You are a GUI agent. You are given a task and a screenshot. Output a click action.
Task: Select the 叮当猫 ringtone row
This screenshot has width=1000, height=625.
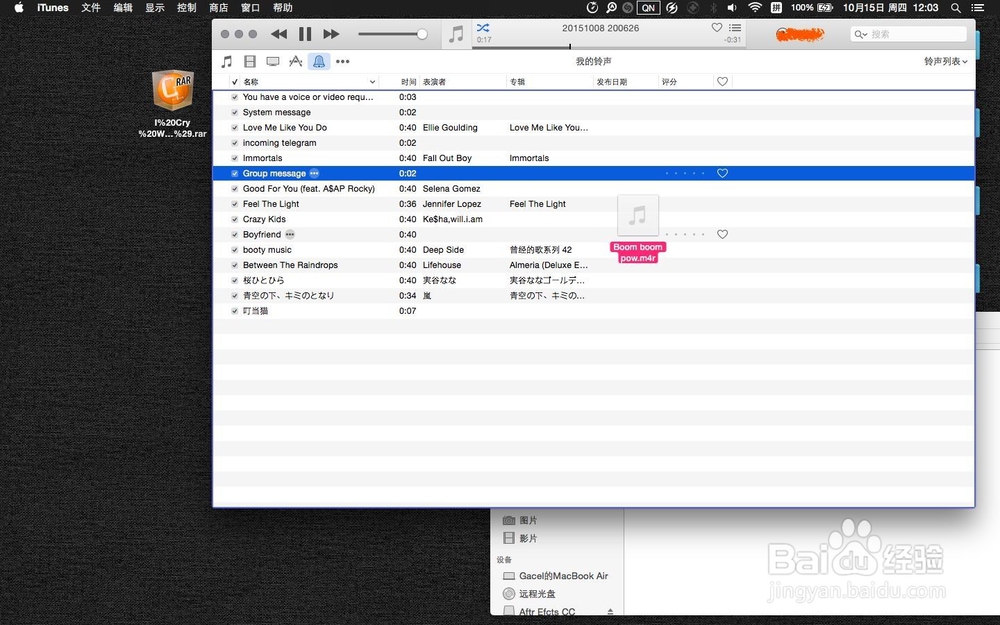(593, 311)
